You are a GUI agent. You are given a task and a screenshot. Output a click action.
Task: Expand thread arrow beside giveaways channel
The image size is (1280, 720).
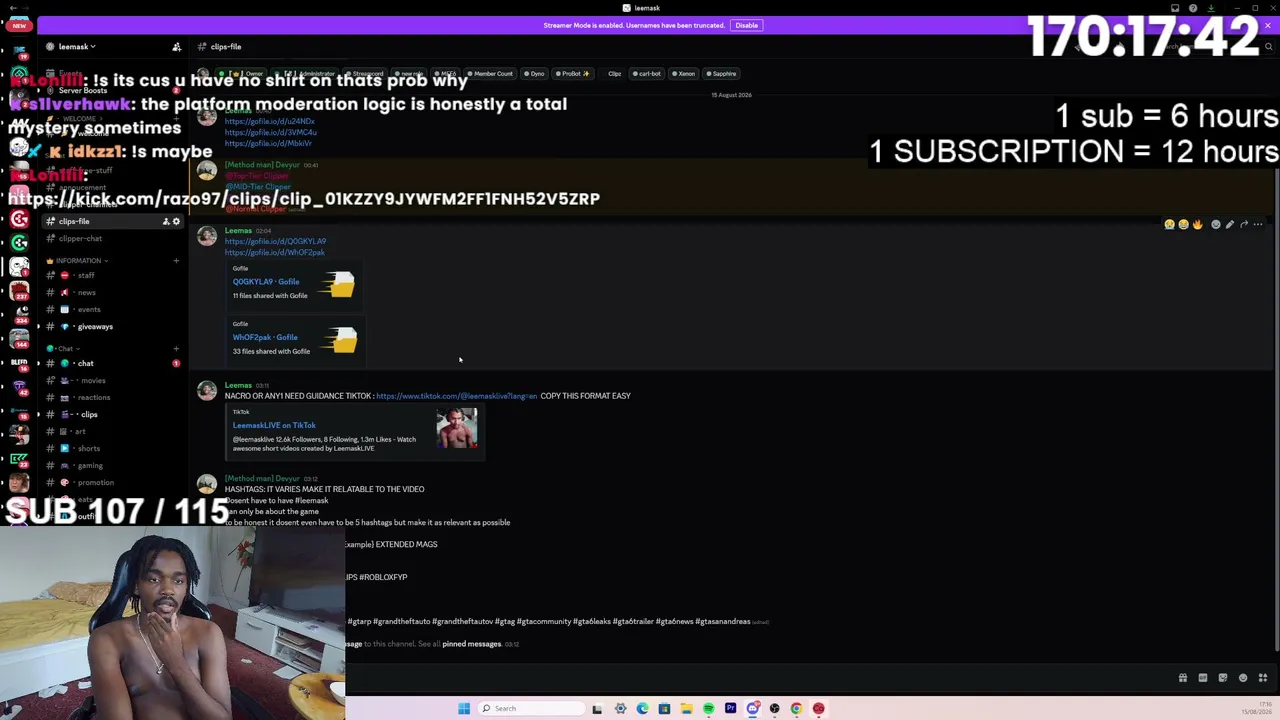point(39,327)
